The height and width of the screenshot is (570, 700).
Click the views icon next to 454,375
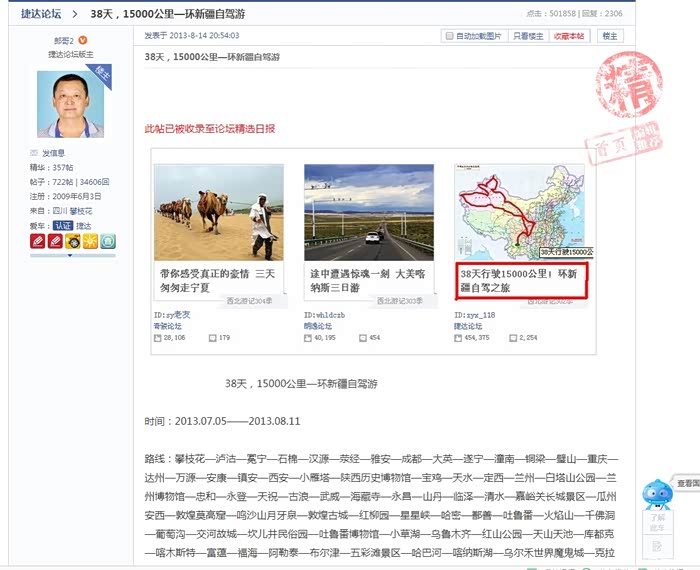point(458,338)
